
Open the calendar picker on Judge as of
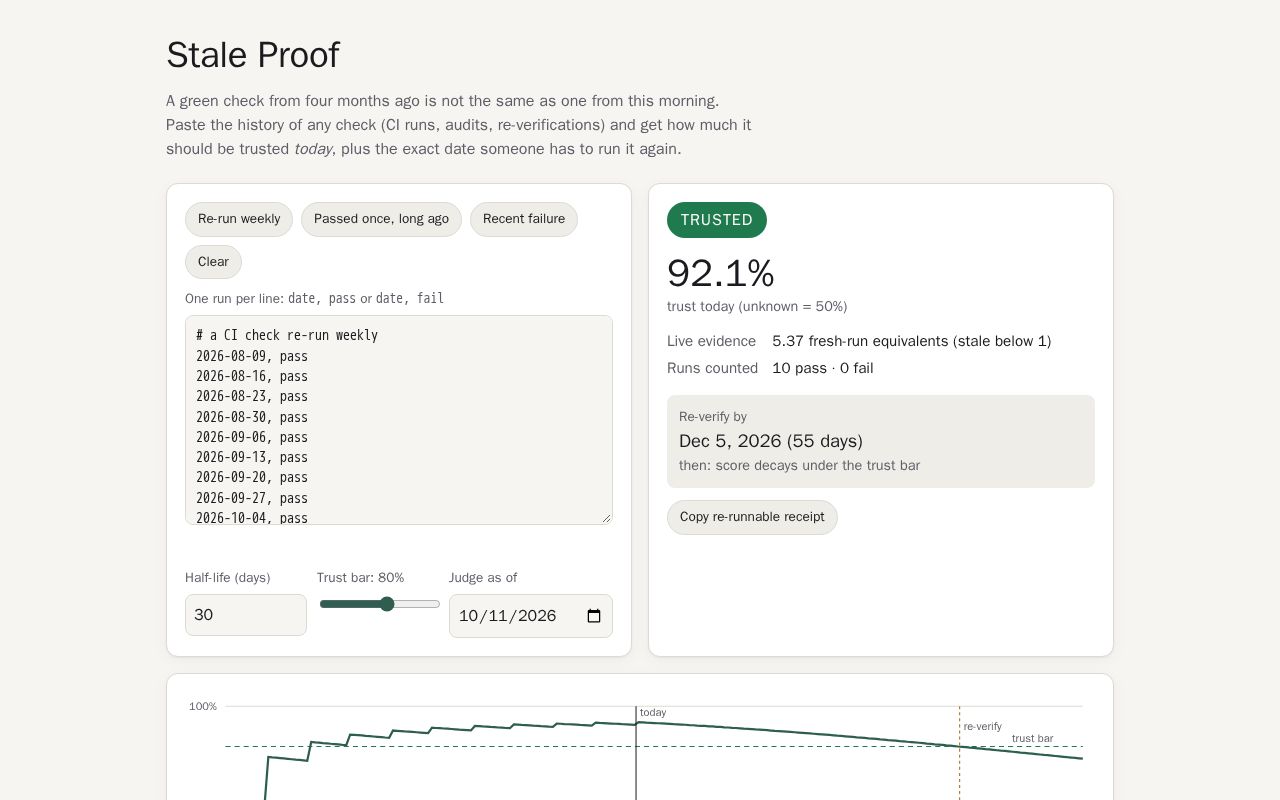pyautogui.click(x=594, y=616)
